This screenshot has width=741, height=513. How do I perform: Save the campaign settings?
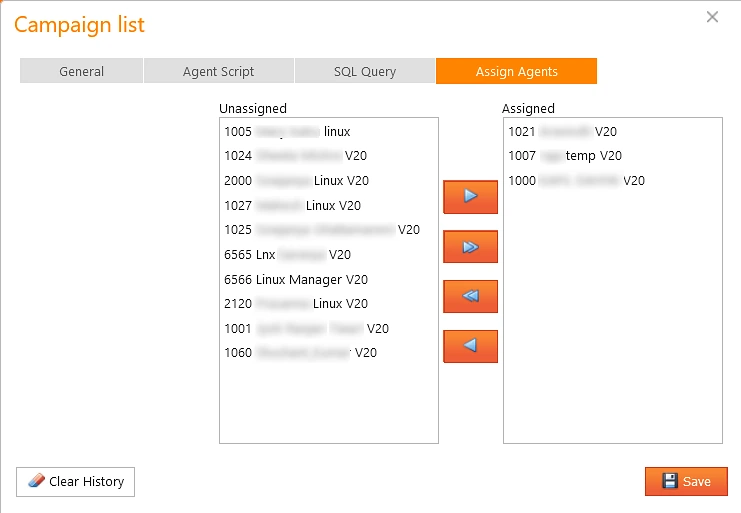click(x=686, y=481)
